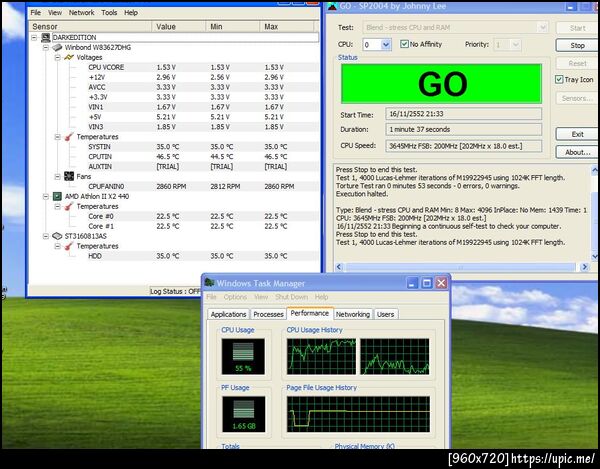Click the Duration field
Viewport: 600px width, 469px height.
pyautogui.click(x=463, y=129)
